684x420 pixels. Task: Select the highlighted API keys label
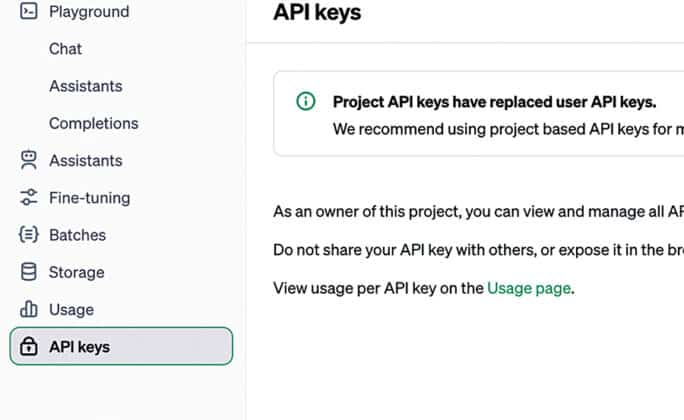click(79, 347)
